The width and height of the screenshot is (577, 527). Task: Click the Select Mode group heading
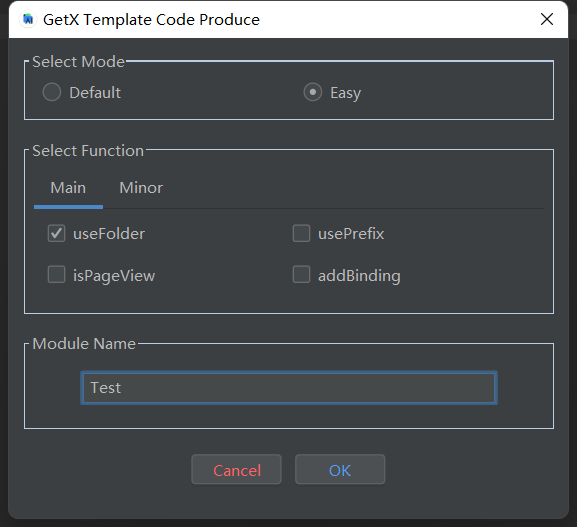pyautogui.click(x=78, y=62)
